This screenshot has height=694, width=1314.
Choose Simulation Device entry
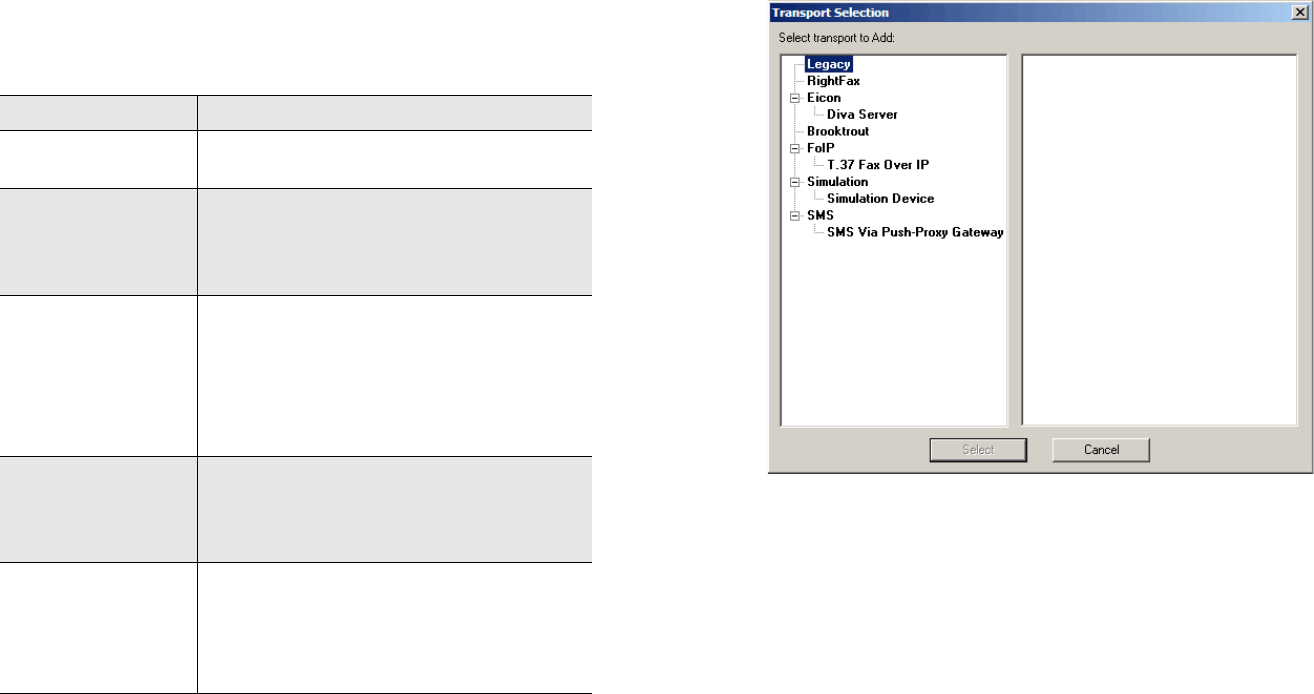pyautogui.click(x=880, y=199)
